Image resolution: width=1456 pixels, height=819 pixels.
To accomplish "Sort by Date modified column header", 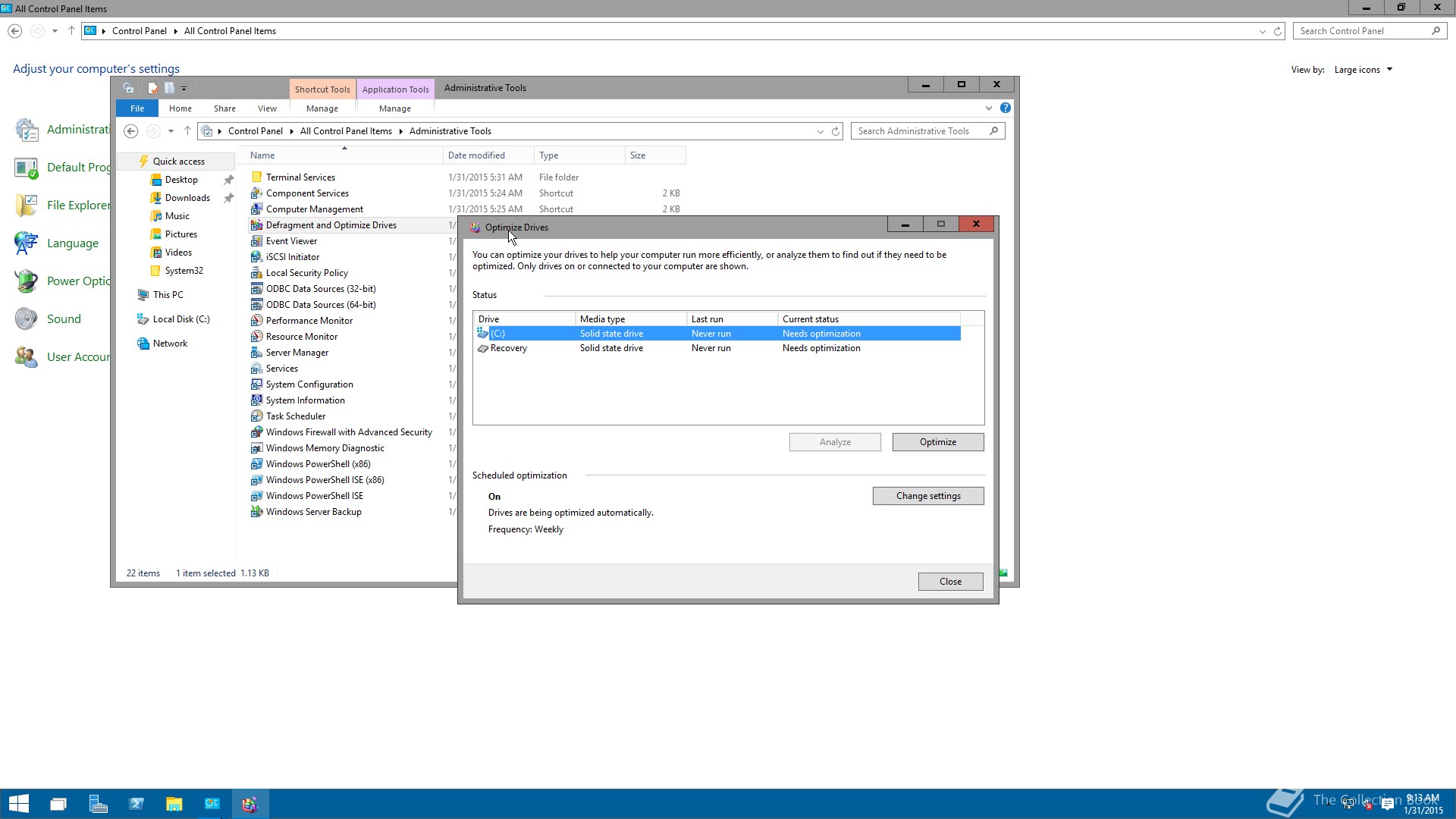I will [x=488, y=155].
